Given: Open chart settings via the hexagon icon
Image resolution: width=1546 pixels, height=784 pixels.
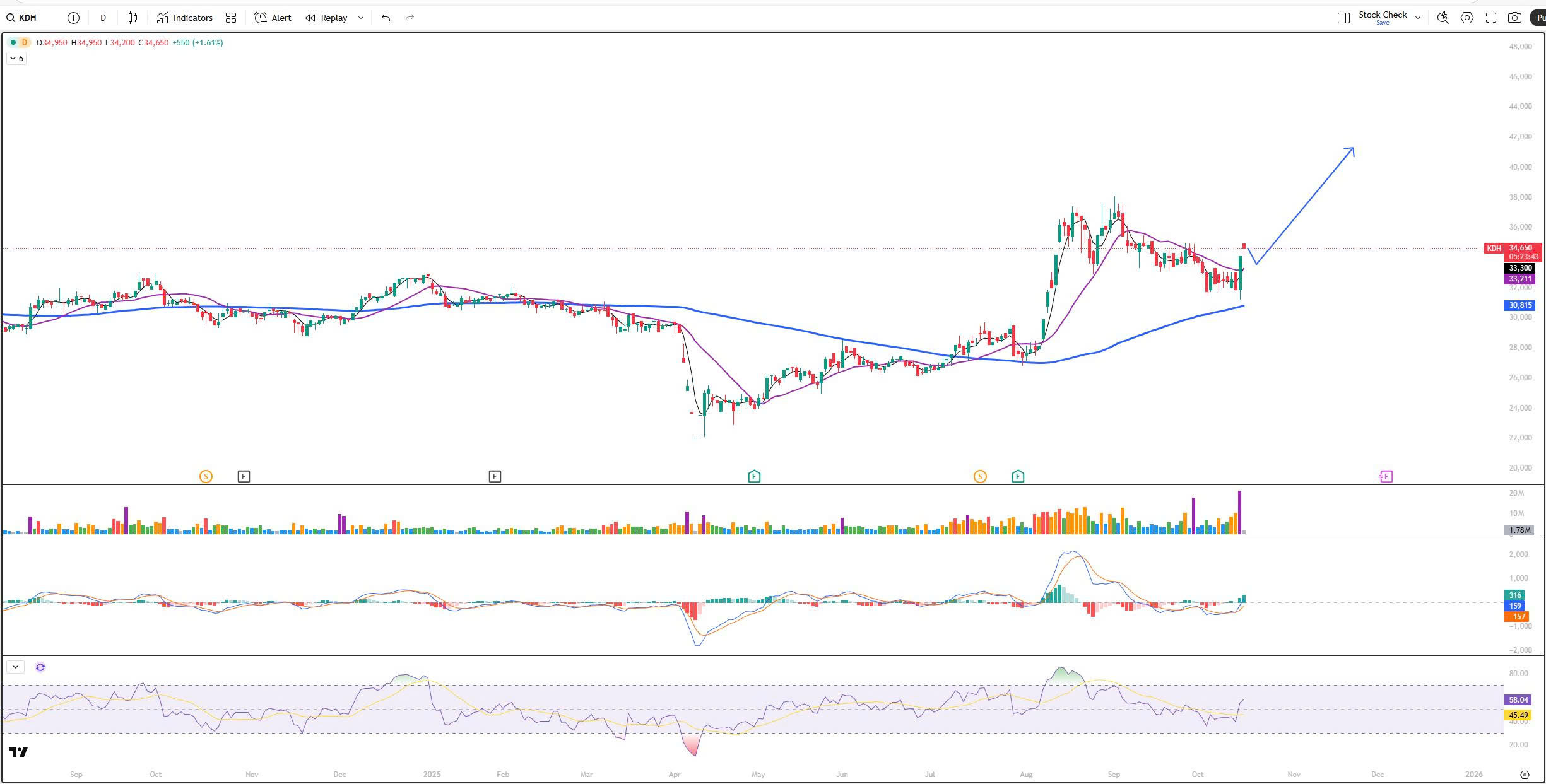Looking at the screenshot, I should pyautogui.click(x=1467, y=18).
